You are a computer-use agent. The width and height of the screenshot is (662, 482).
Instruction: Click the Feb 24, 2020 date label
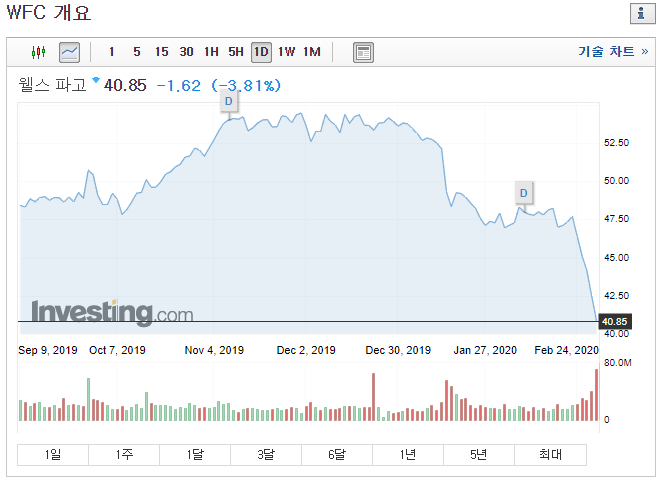(x=567, y=350)
